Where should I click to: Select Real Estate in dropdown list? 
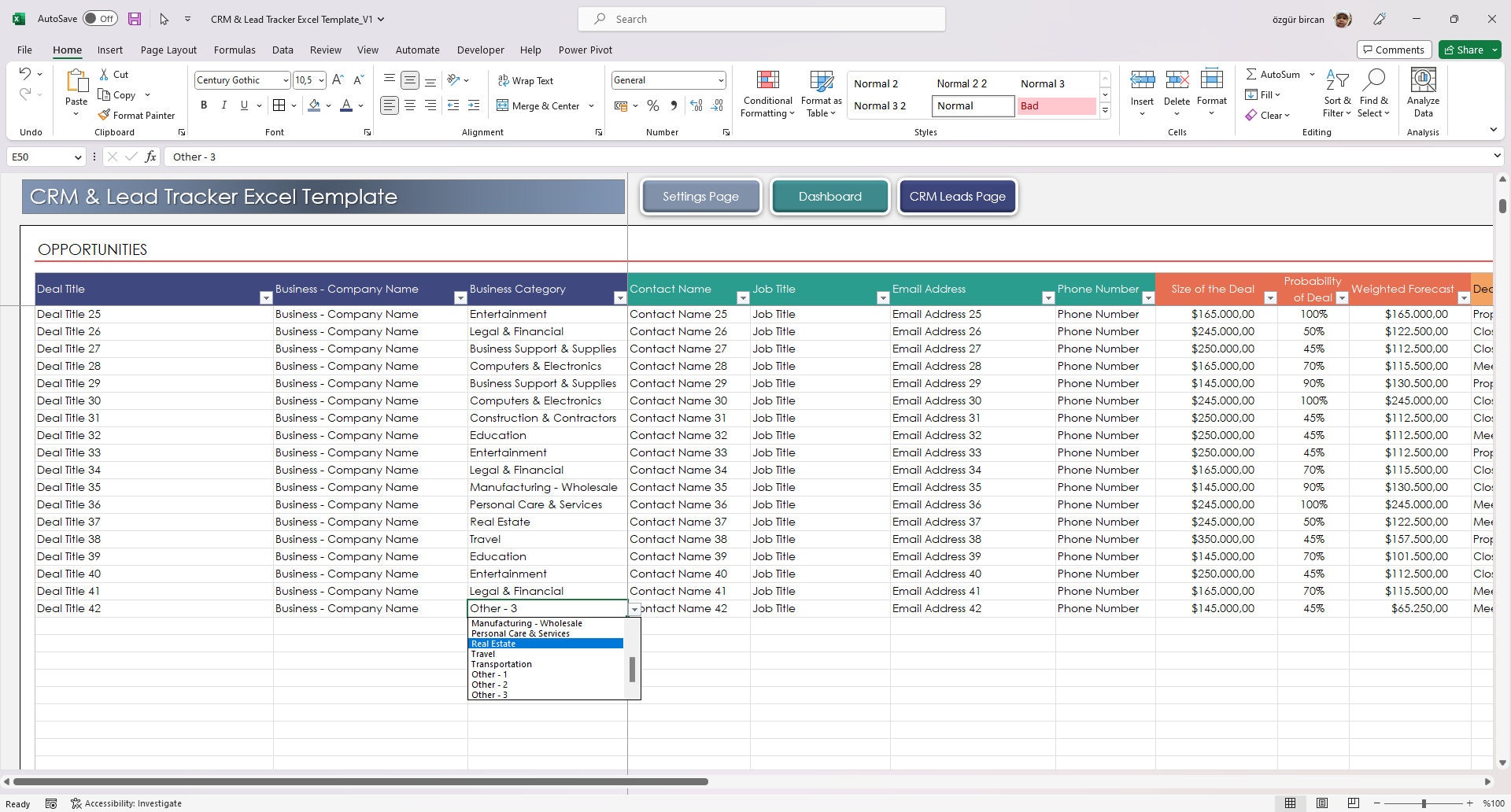[x=546, y=644]
